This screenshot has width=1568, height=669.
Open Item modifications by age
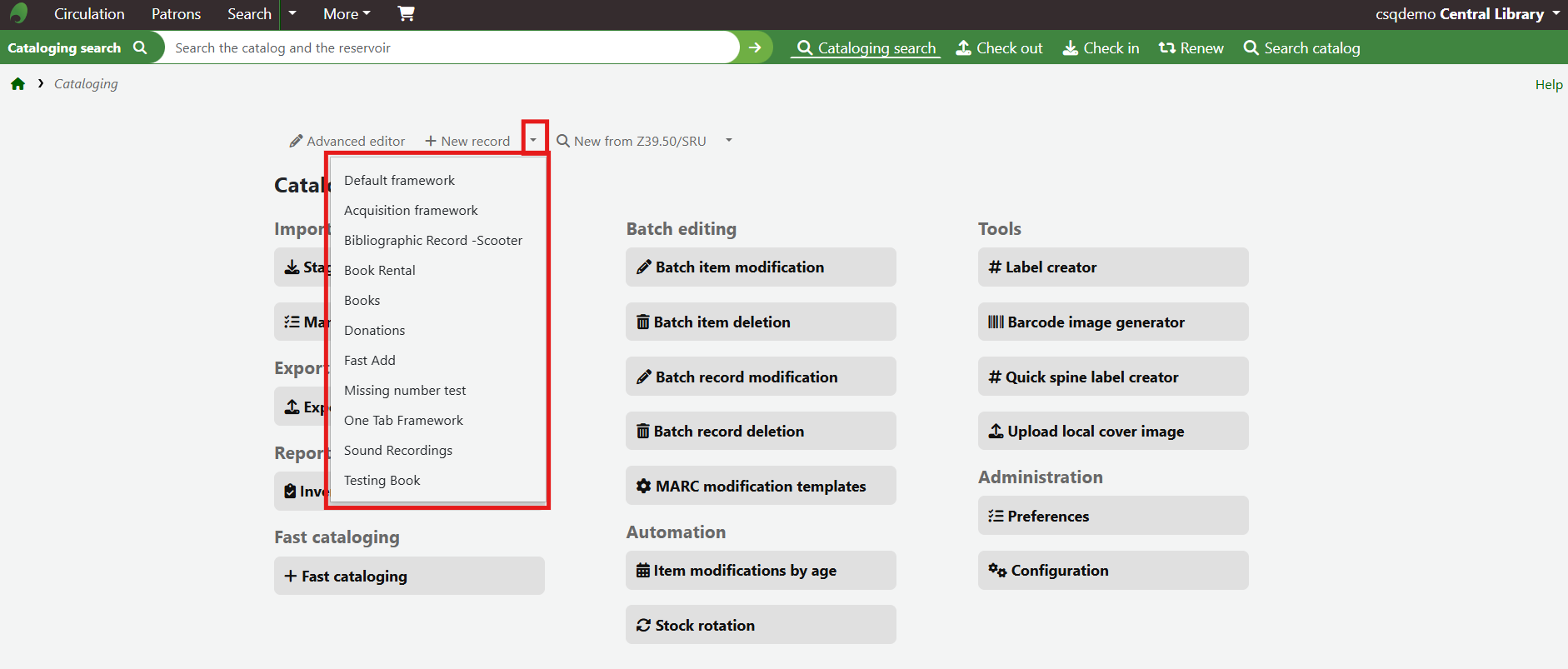(x=760, y=571)
